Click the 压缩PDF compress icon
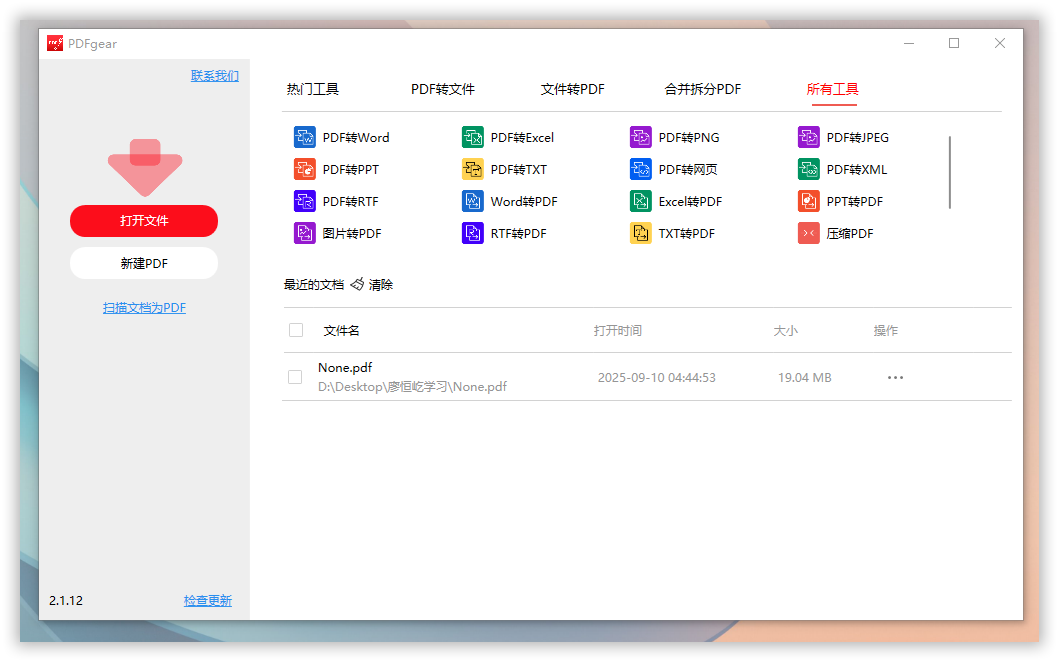Screen dimensions: 1059x662 809,234
